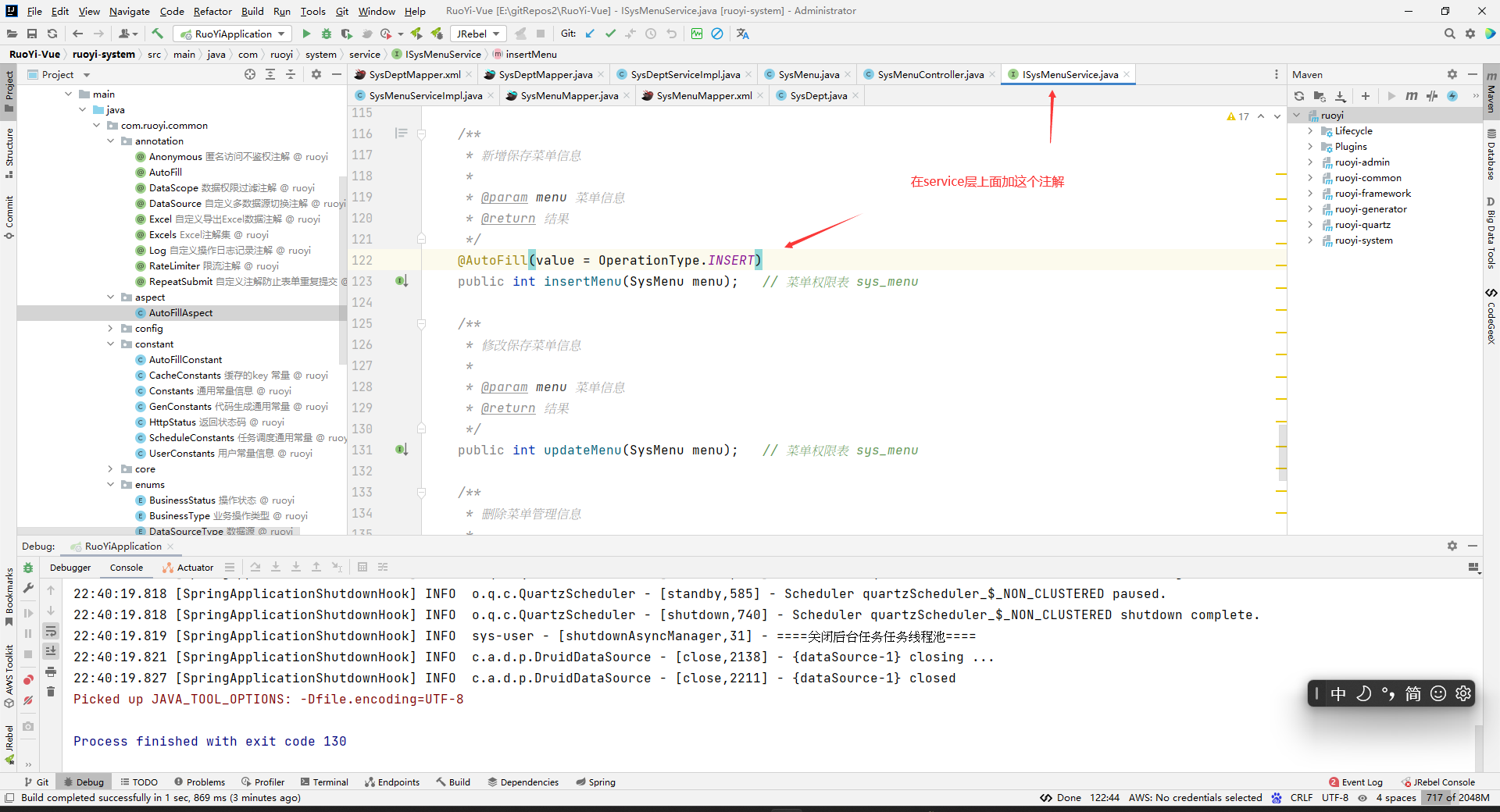Image resolution: width=1500 pixels, height=812 pixels.
Task: Collapse the annotation package in project tree
Action: click(111, 141)
